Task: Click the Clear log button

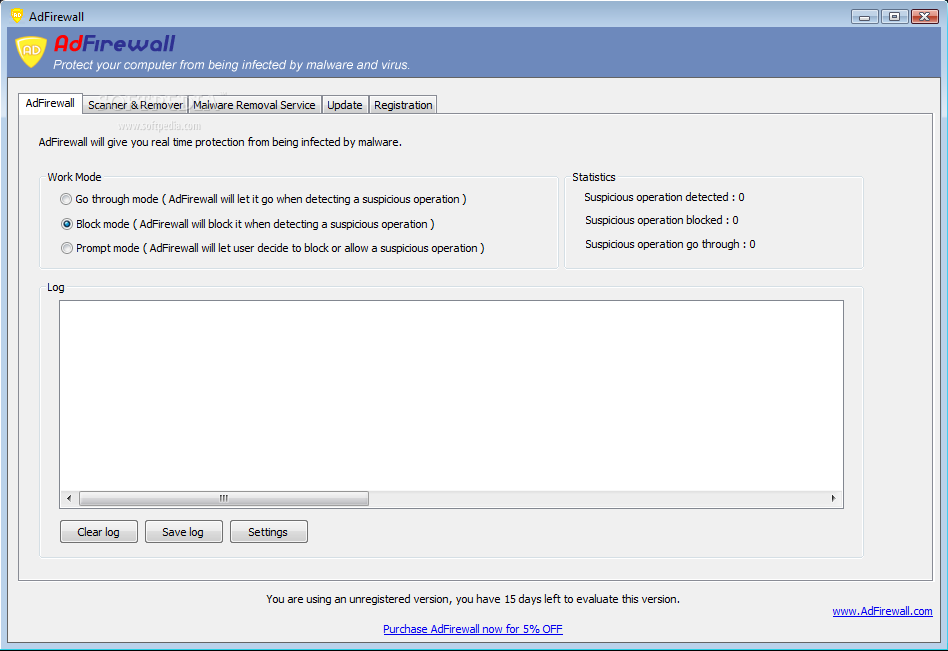Action: (x=99, y=532)
